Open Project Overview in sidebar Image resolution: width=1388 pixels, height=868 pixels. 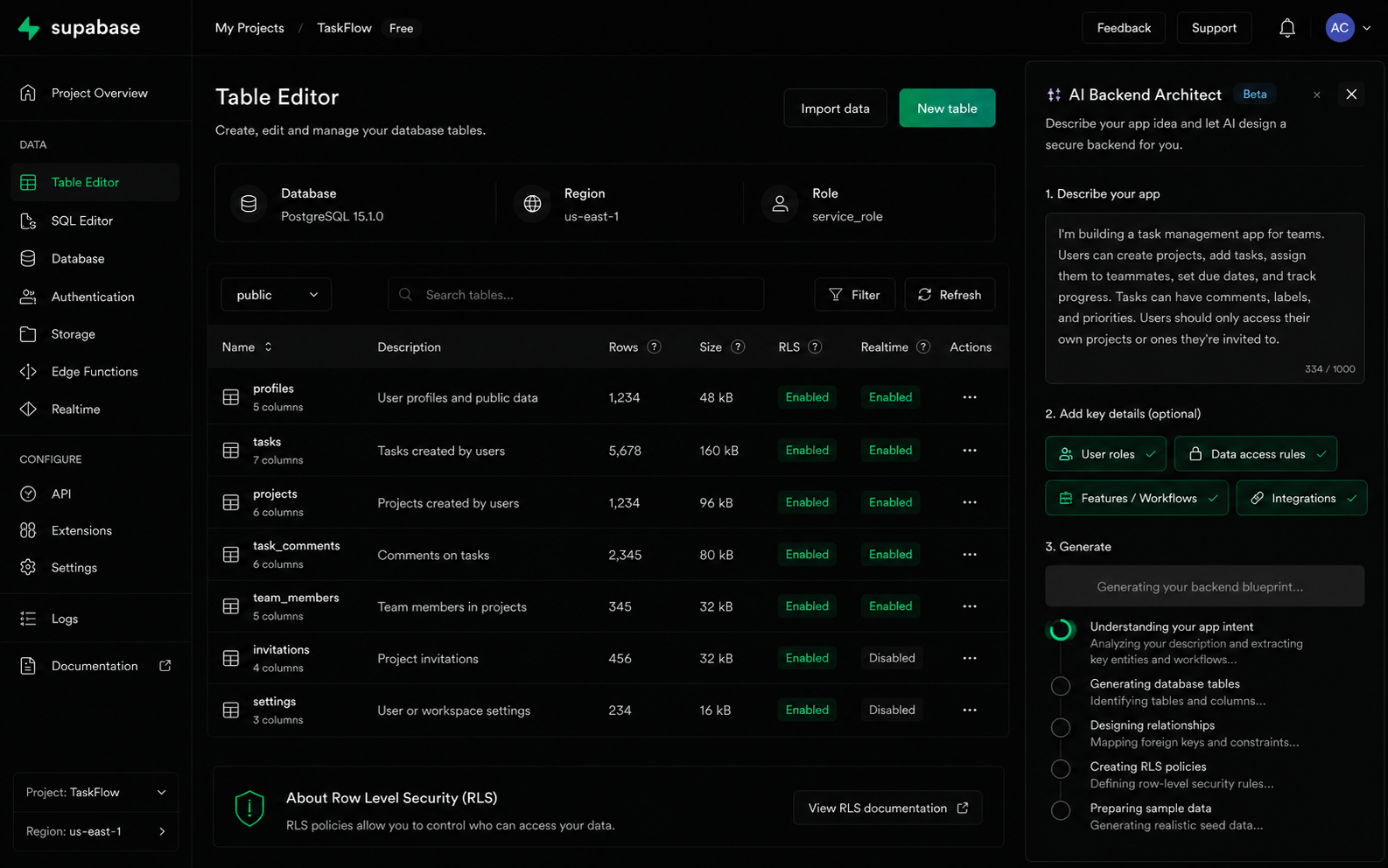tap(96, 93)
